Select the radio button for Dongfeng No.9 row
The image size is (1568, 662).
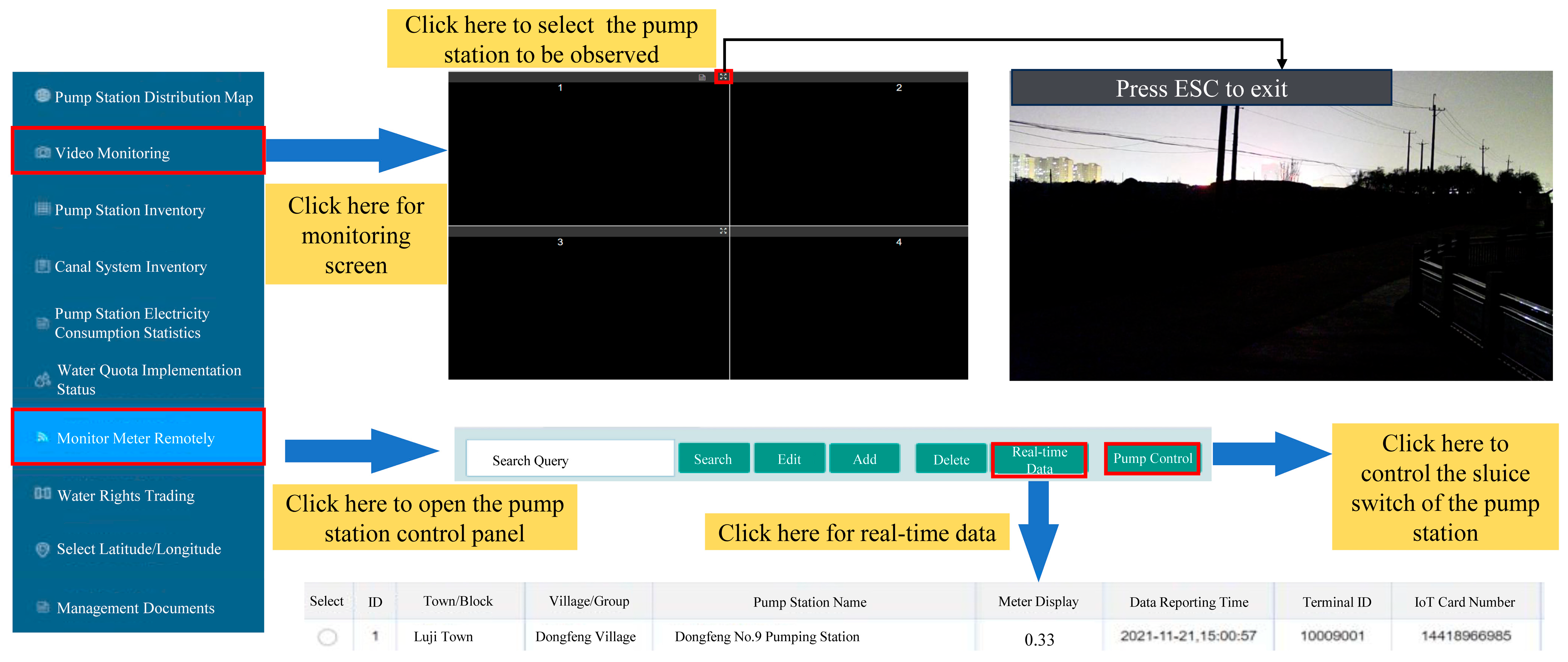[327, 637]
